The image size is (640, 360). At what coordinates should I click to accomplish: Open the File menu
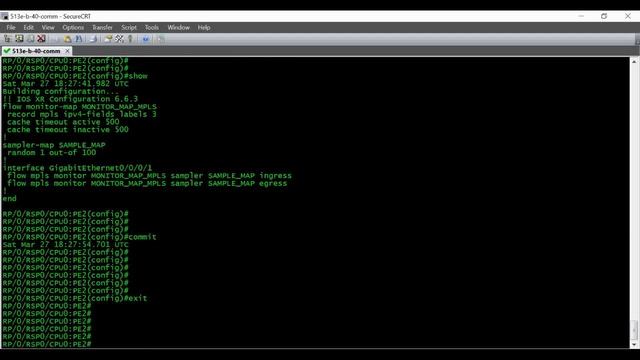pyautogui.click(x=11, y=27)
